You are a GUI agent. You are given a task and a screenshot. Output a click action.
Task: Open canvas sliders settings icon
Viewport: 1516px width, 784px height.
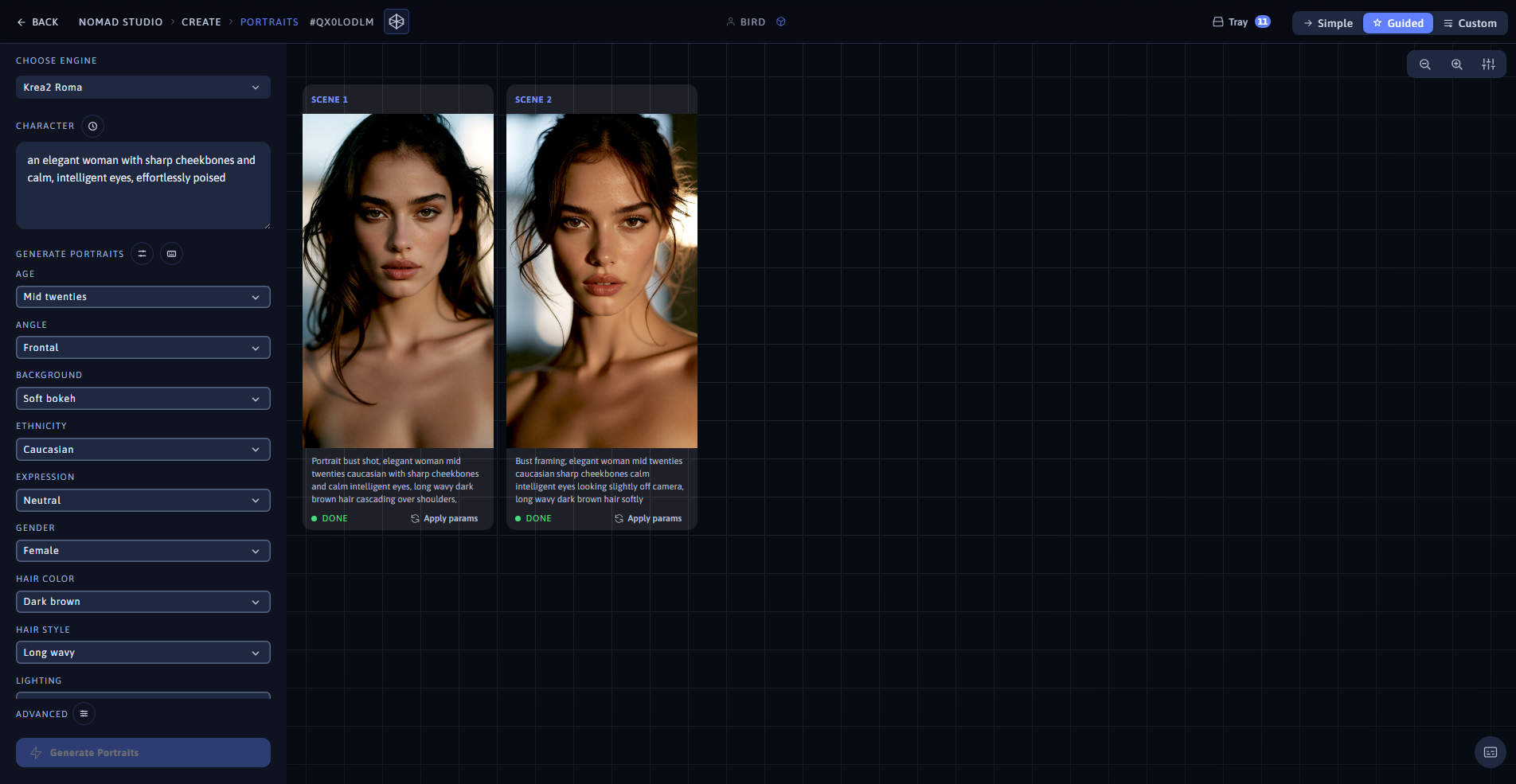point(1488,64)
